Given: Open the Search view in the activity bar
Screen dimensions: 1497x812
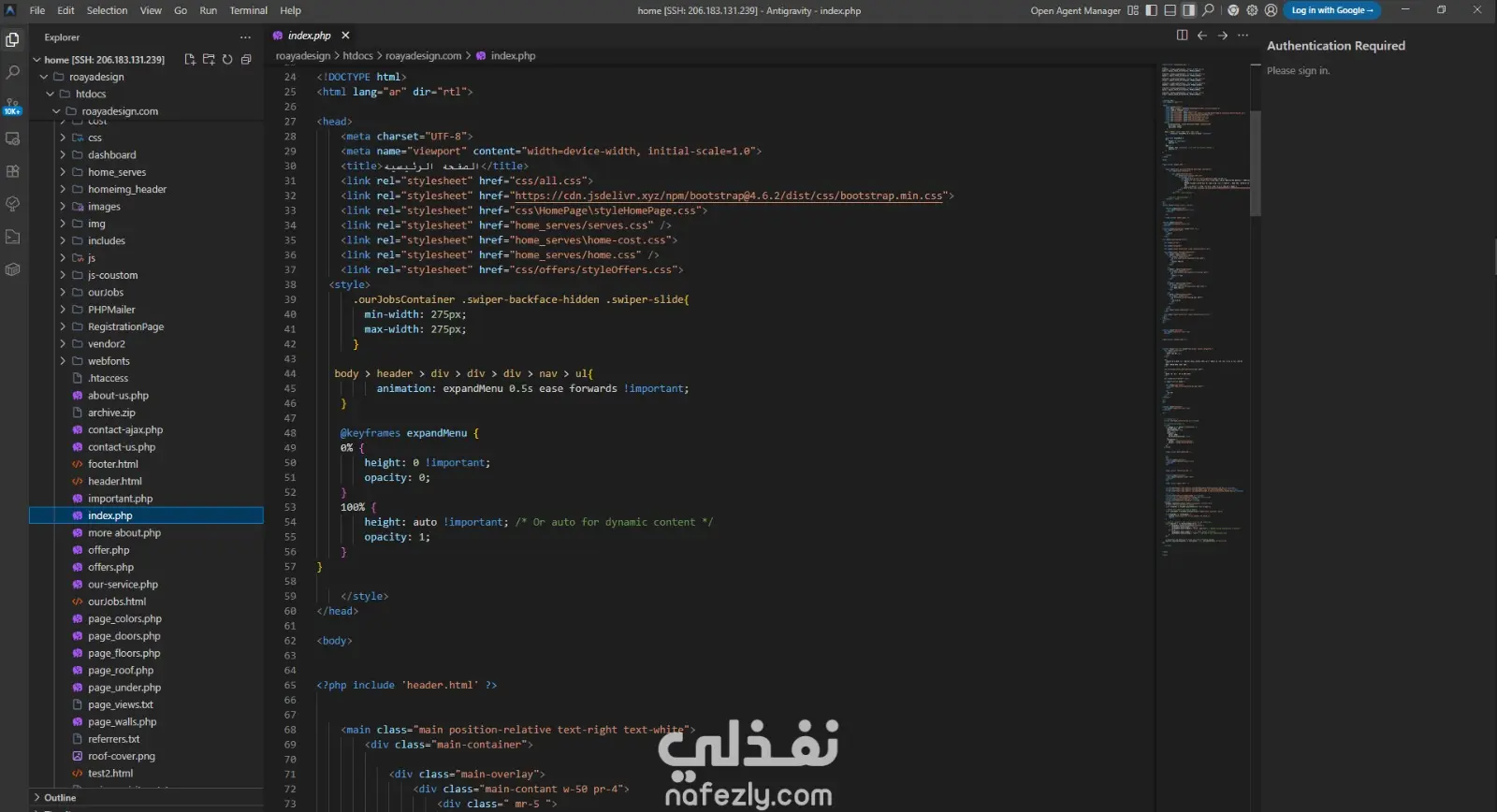Looking at the screenshot, I should 12,72.
